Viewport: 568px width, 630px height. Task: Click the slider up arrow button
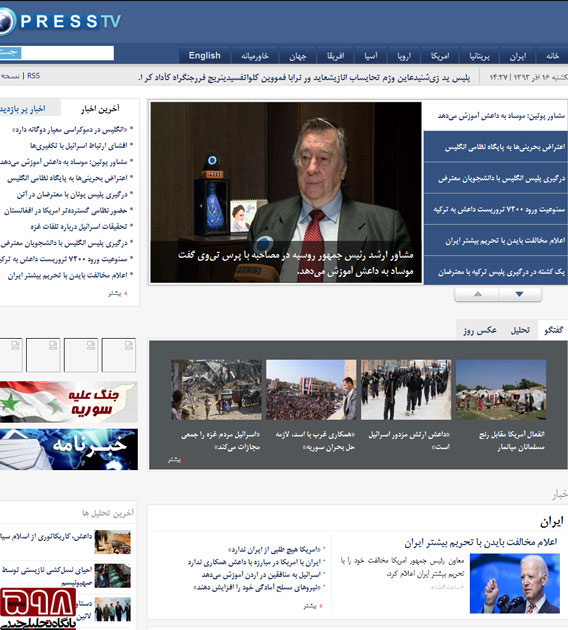[x=477, y=295]
